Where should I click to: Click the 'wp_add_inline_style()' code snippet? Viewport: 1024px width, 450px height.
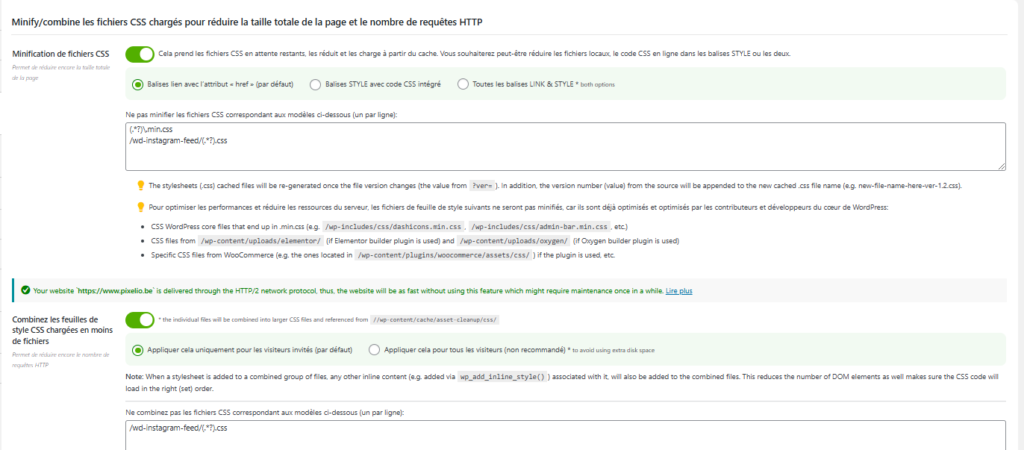(x=504, y=377)
